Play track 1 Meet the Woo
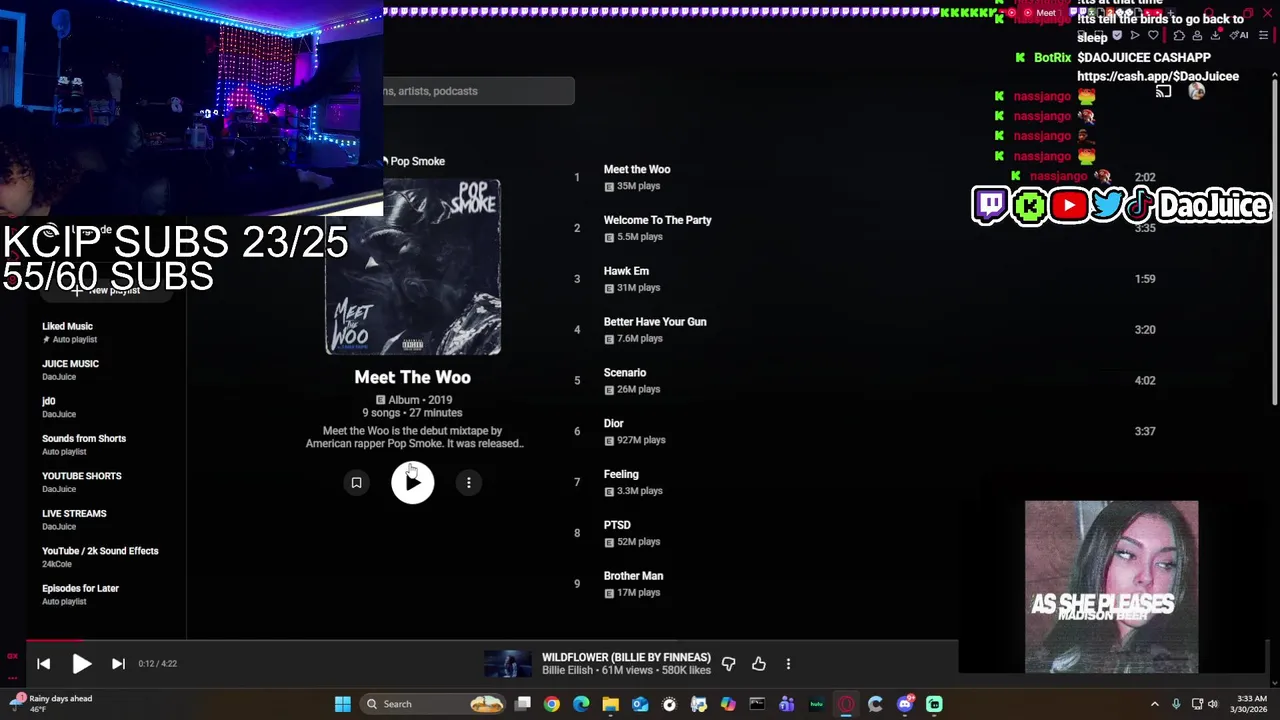The image size is (1280, 720). click(x=637, y=170)
